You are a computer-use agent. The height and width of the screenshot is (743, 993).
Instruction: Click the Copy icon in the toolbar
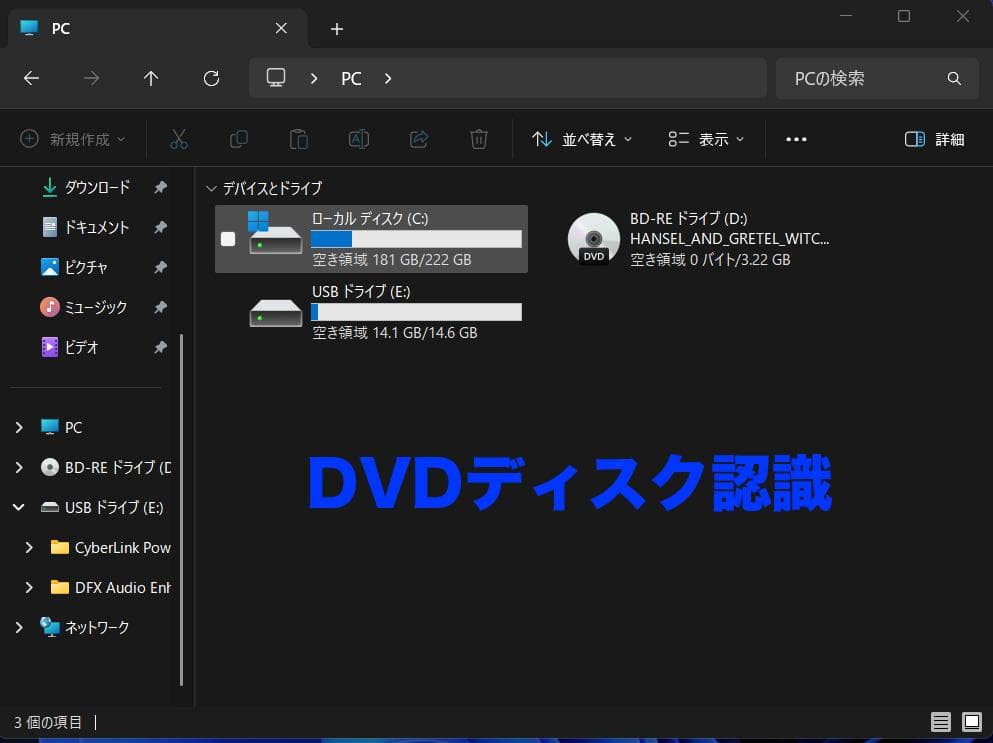pyautogui.click(x=239, y=139)
